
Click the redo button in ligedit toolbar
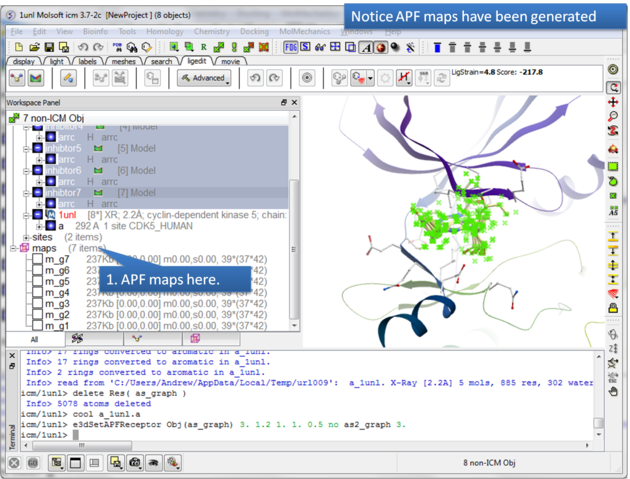pos(274,78)
